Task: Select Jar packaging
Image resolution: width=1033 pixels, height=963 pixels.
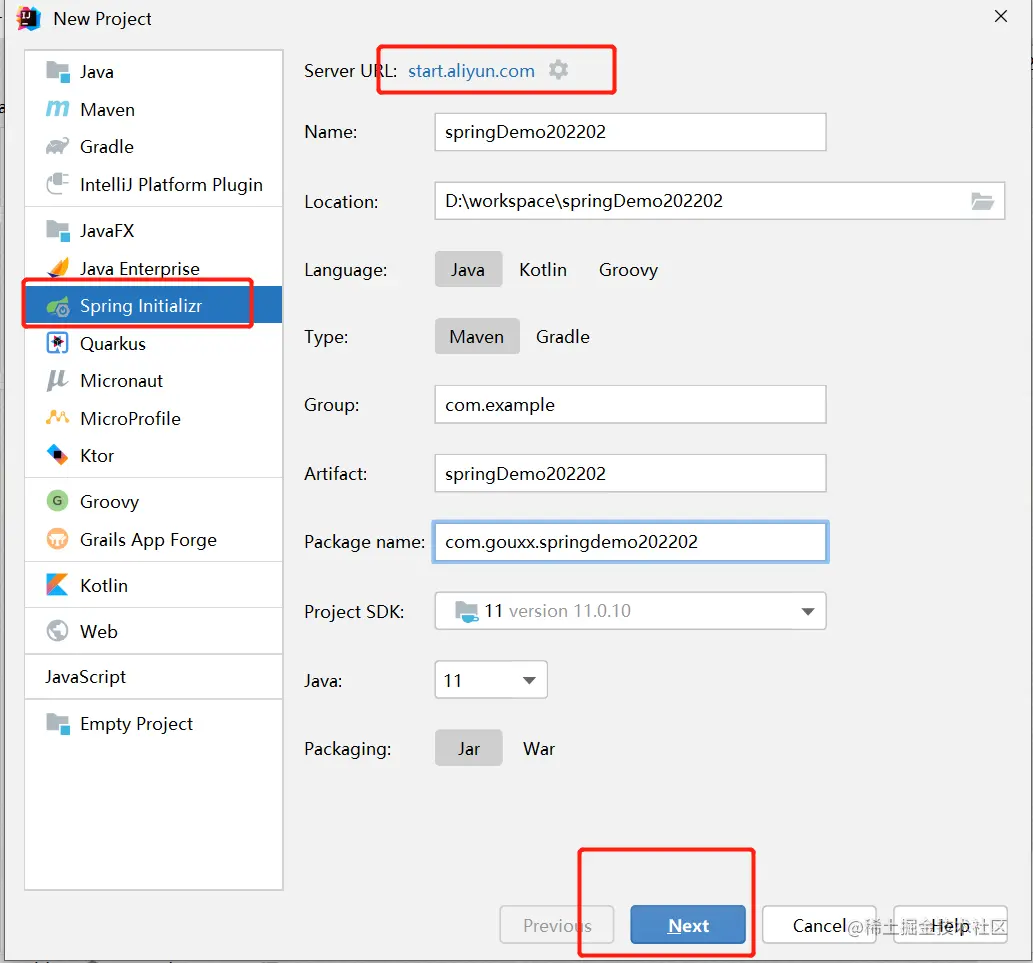Action: 468,748
